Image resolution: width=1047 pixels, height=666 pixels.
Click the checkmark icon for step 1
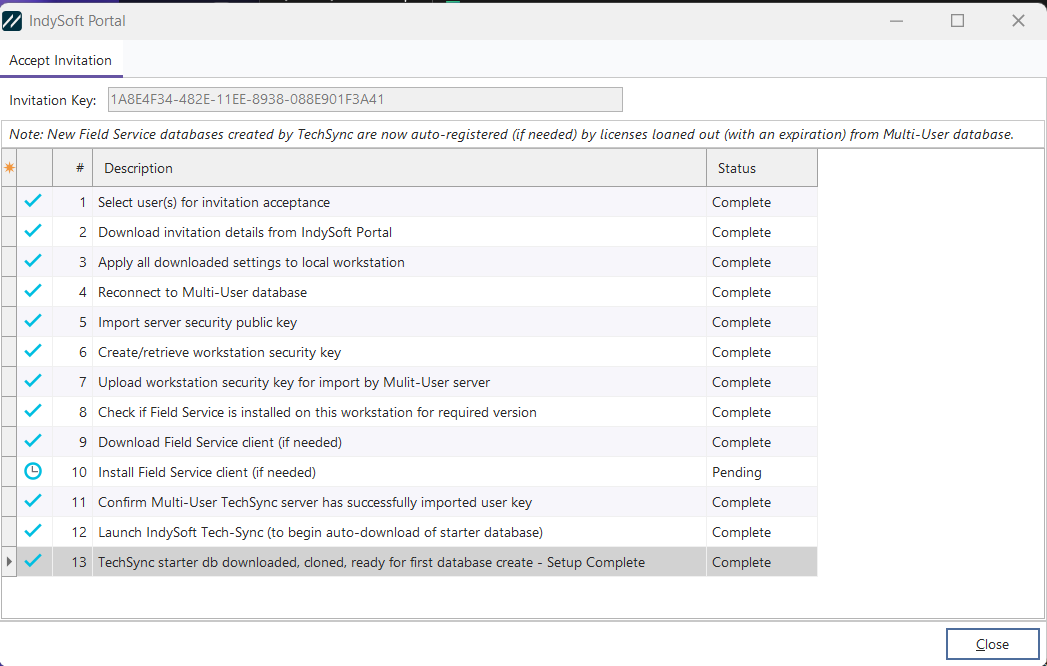pos(34,202)
